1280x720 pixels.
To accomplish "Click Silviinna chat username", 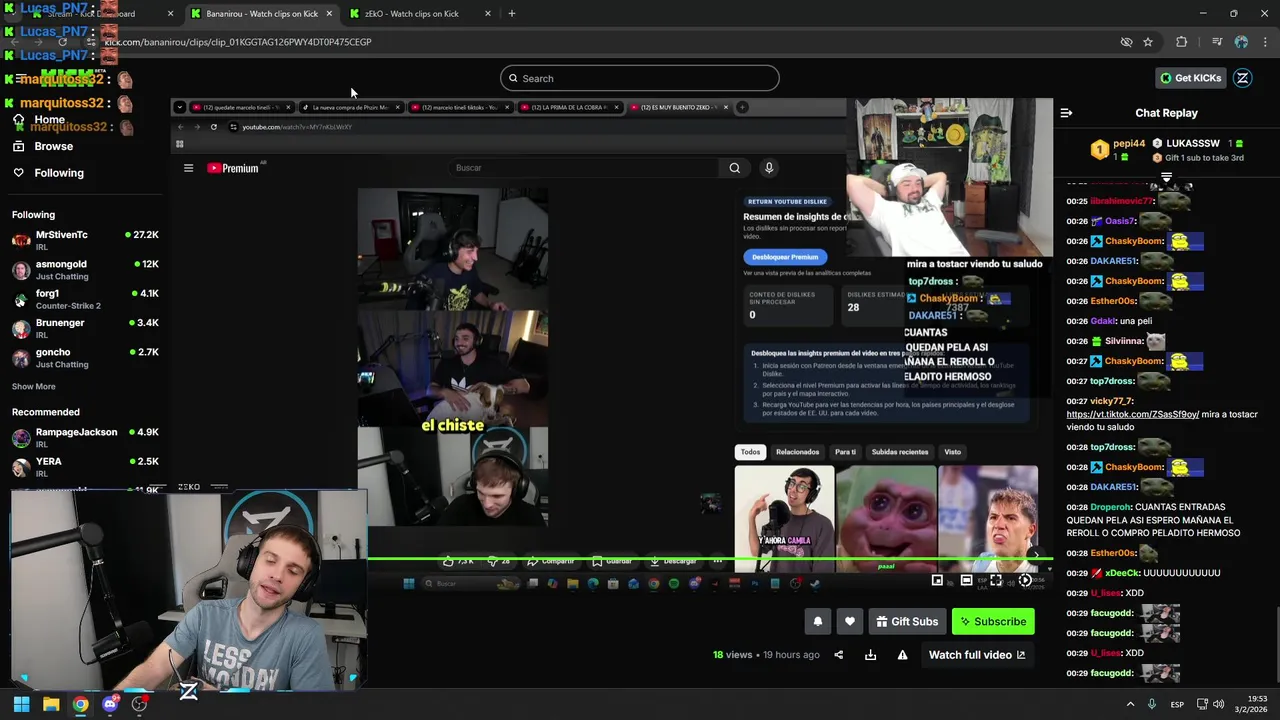I will [x=1124, y=341].
